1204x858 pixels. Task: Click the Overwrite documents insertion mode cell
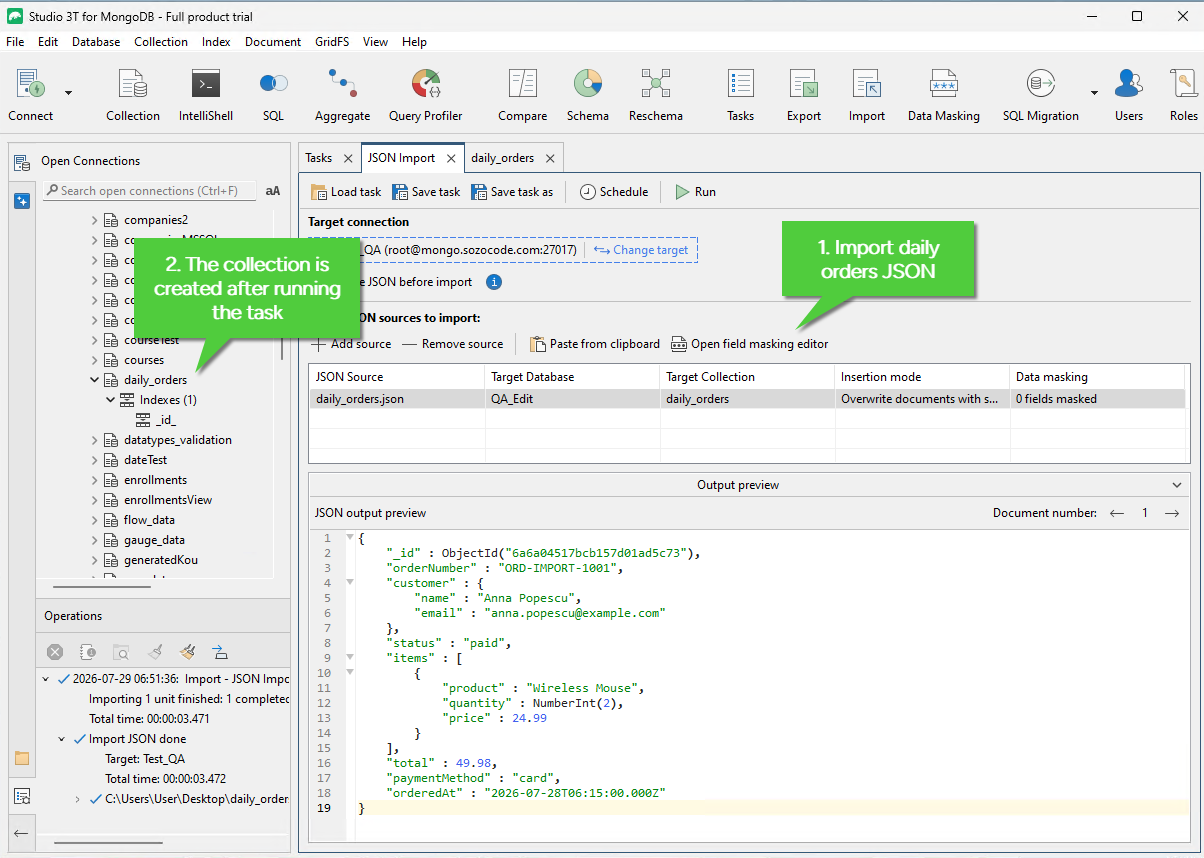point(922,399)
